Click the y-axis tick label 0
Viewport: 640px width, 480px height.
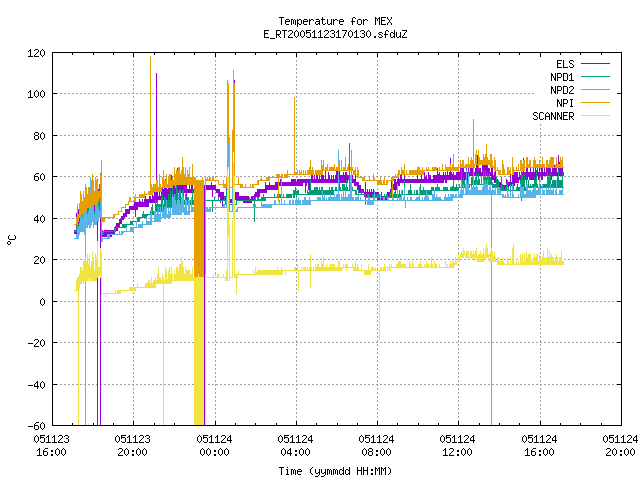pyautogui.click(x=43, y=302)
